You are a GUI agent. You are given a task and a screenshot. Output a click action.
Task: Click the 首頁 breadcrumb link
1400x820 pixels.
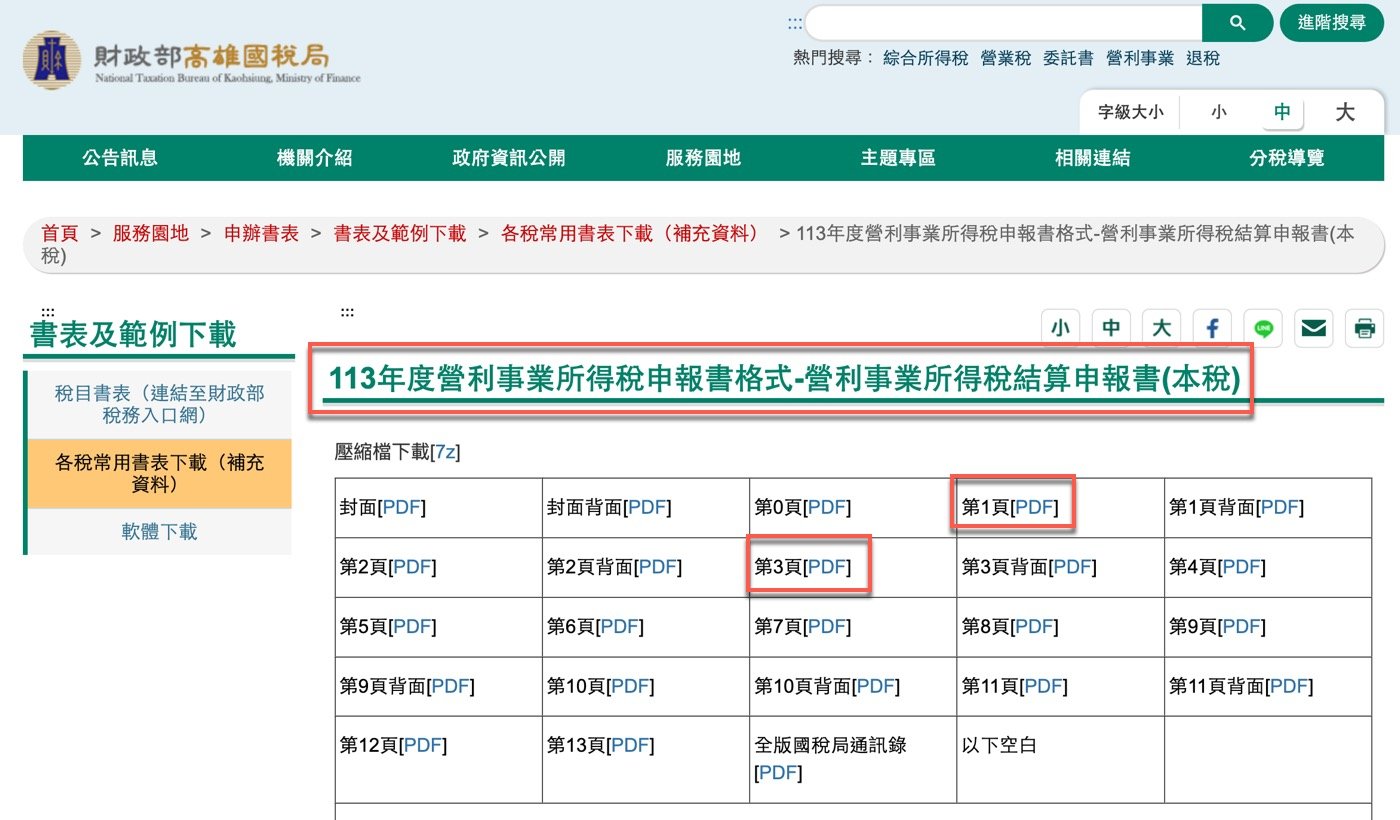click(x=57, y=234)
